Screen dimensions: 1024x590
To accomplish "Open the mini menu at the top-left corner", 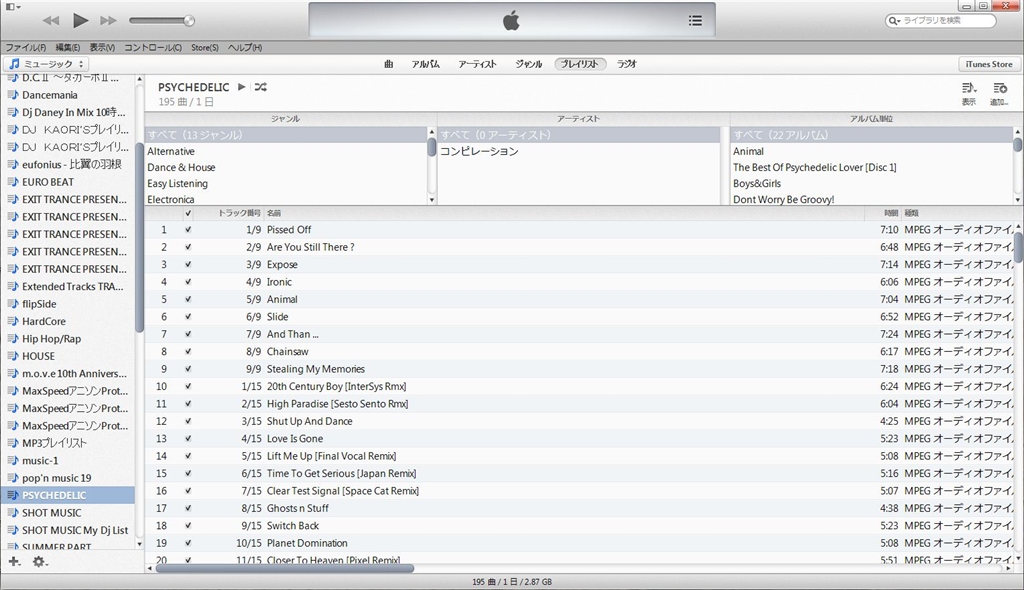I will pyautogui.click(x=13, y=7).
